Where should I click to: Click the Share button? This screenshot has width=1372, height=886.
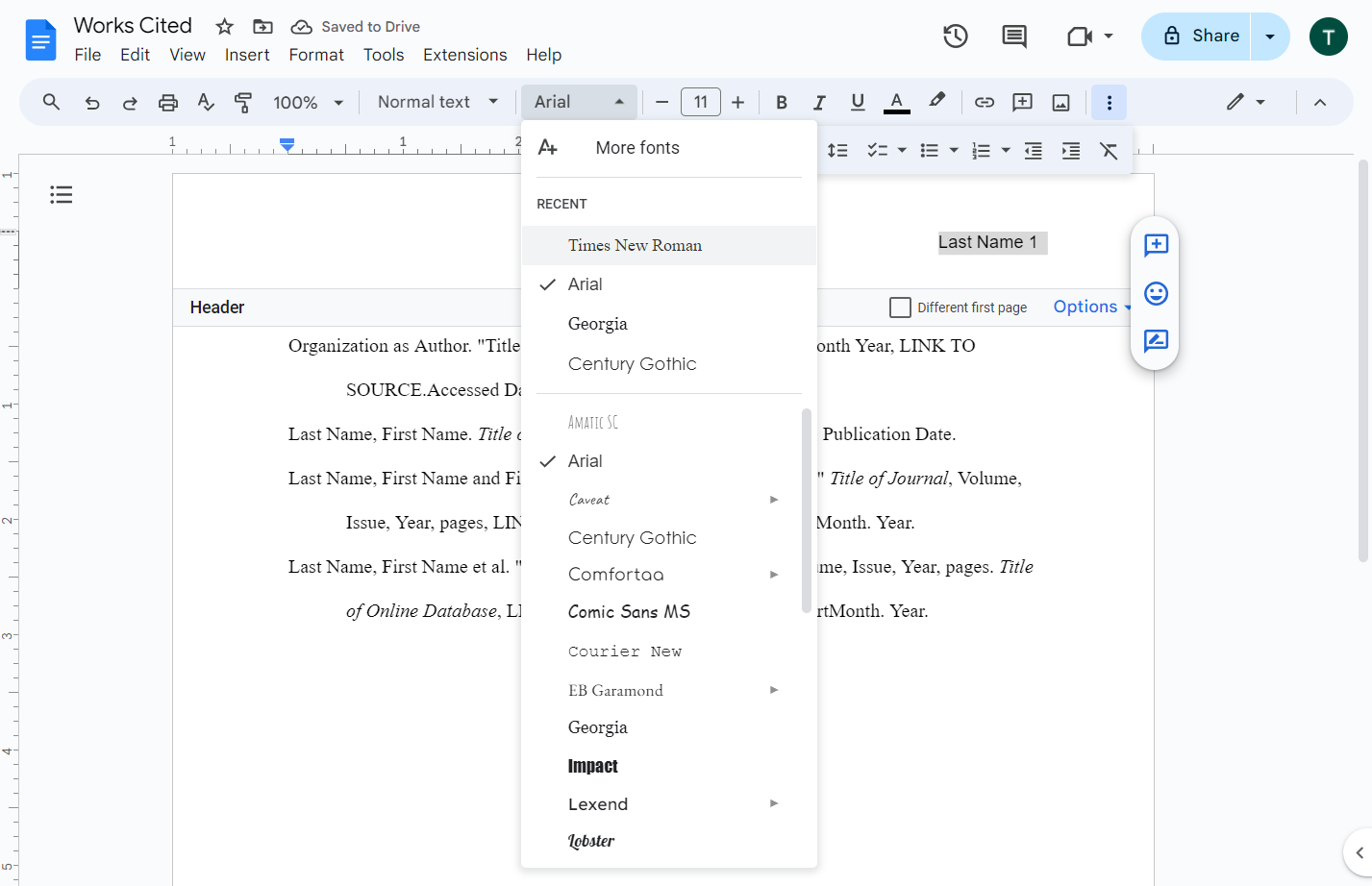[x=1196, y=37]
